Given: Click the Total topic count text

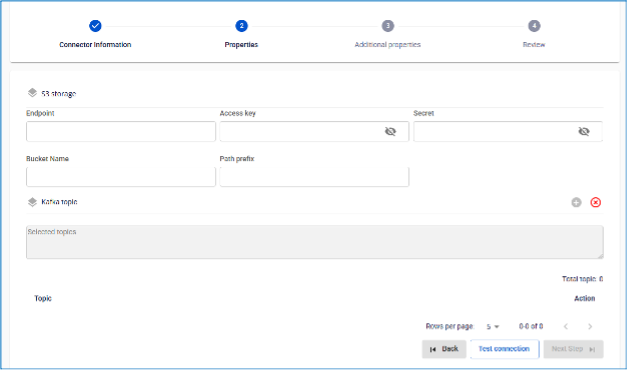Looking at the screenshot, I should pos(583,279).
